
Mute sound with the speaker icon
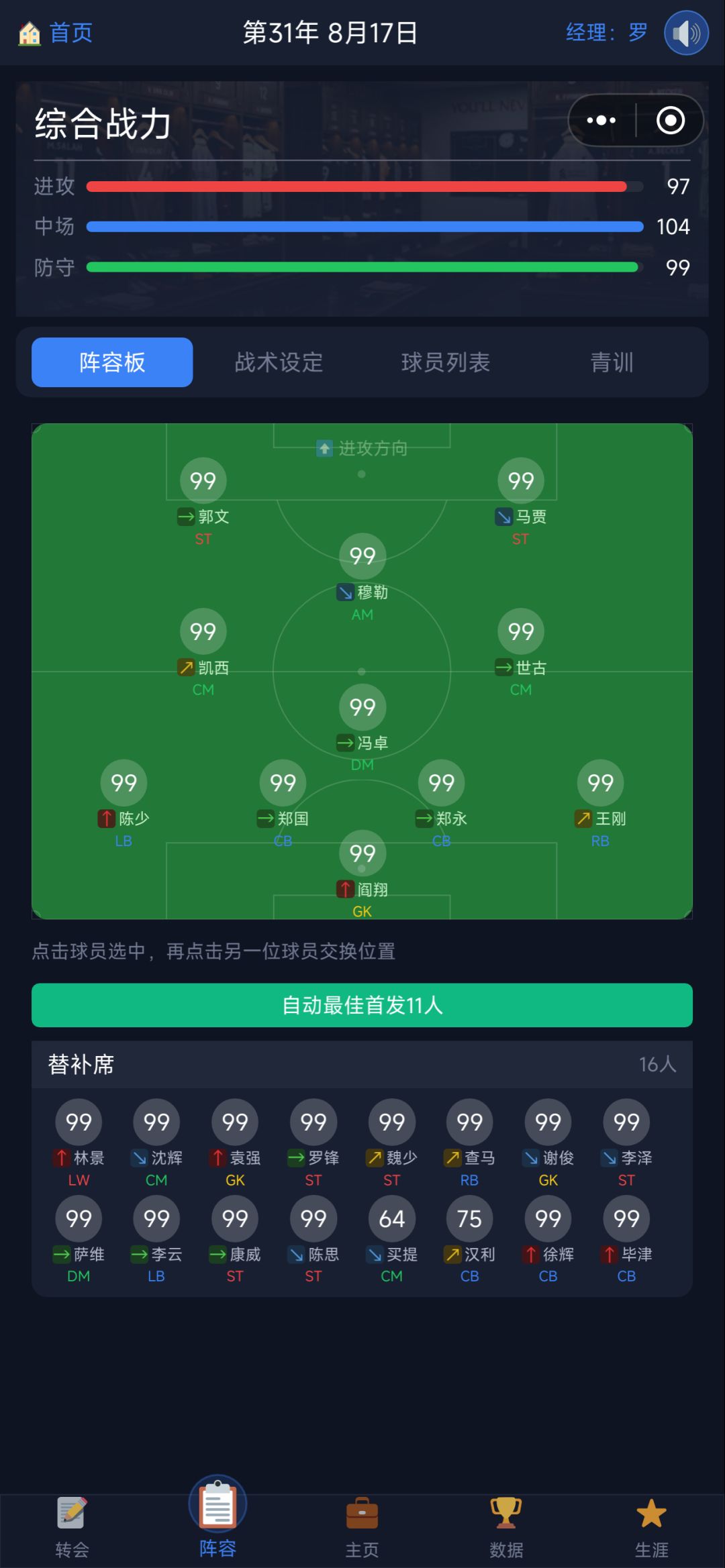coord(686,33)
